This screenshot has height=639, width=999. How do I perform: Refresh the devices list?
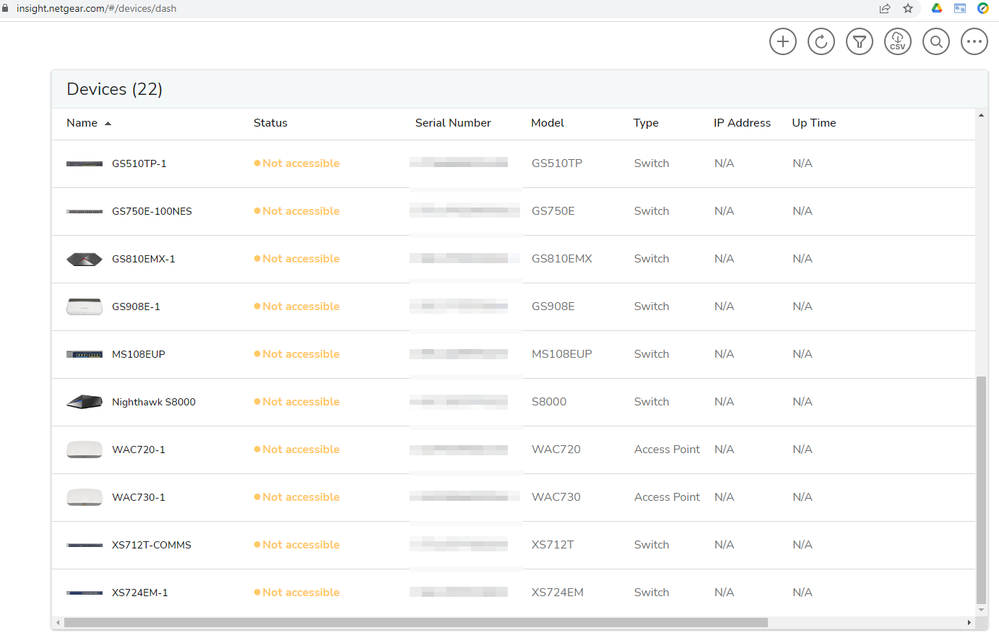[821, 42]
